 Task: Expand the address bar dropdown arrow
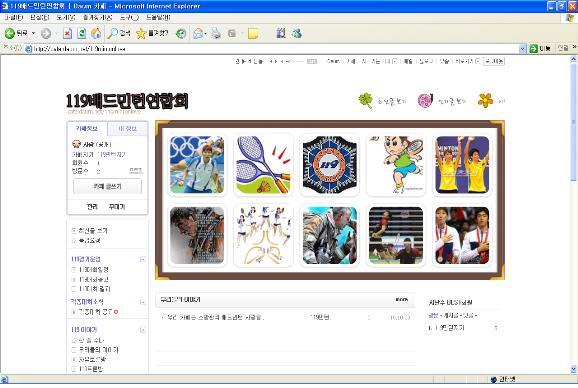(x=522, y=49)
